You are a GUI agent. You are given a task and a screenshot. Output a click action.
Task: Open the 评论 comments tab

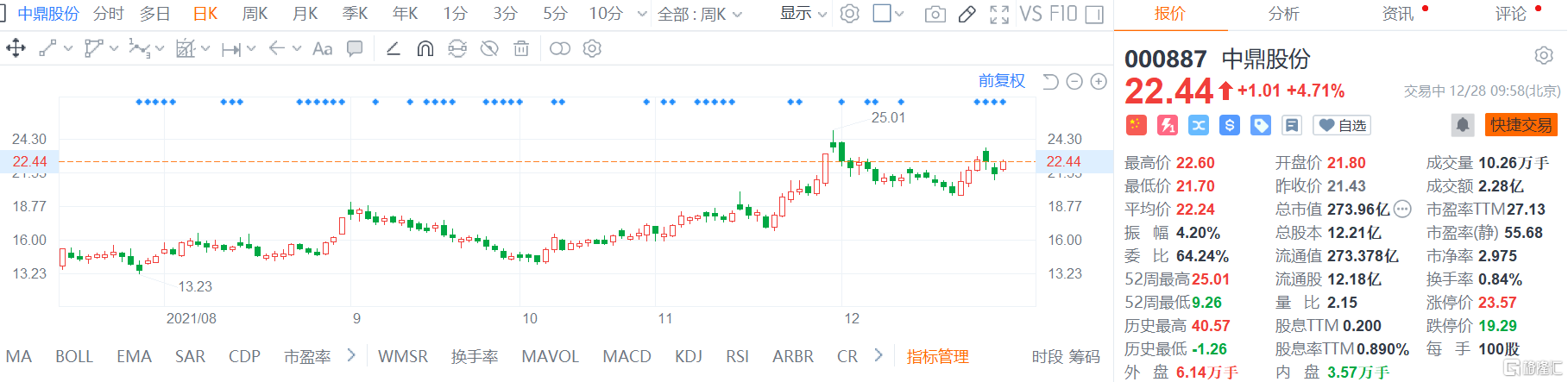coord(1511,14)
